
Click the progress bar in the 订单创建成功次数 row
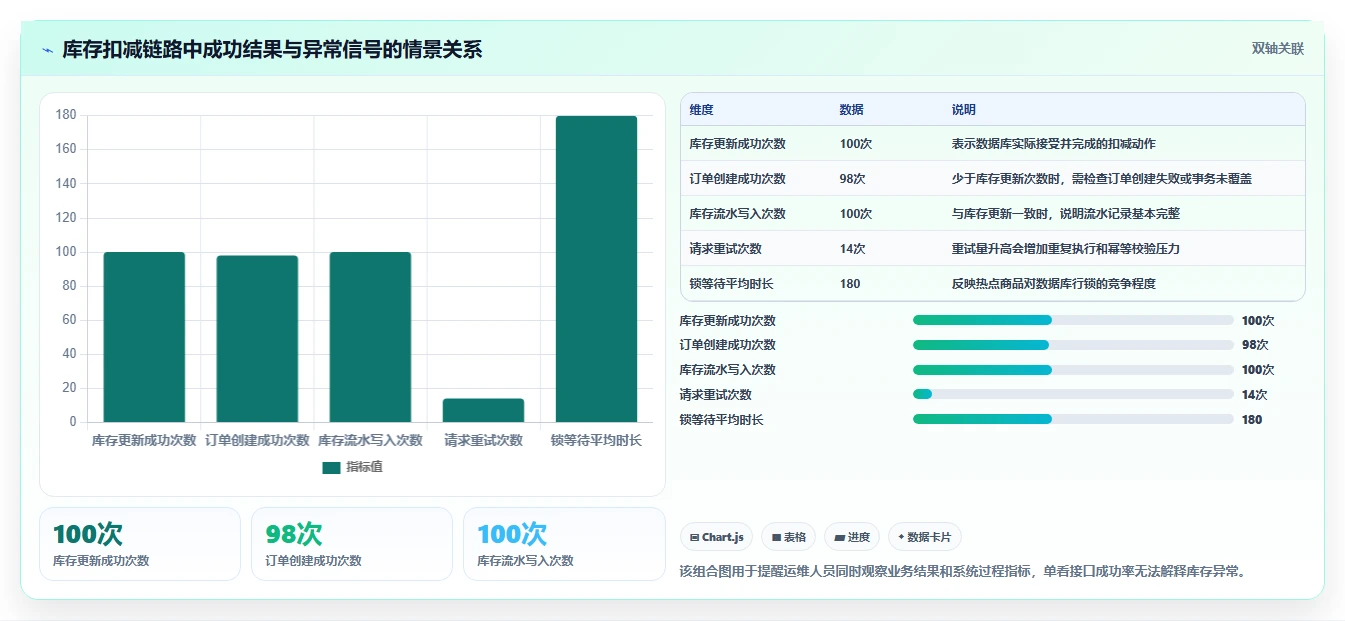[1073, 345]
